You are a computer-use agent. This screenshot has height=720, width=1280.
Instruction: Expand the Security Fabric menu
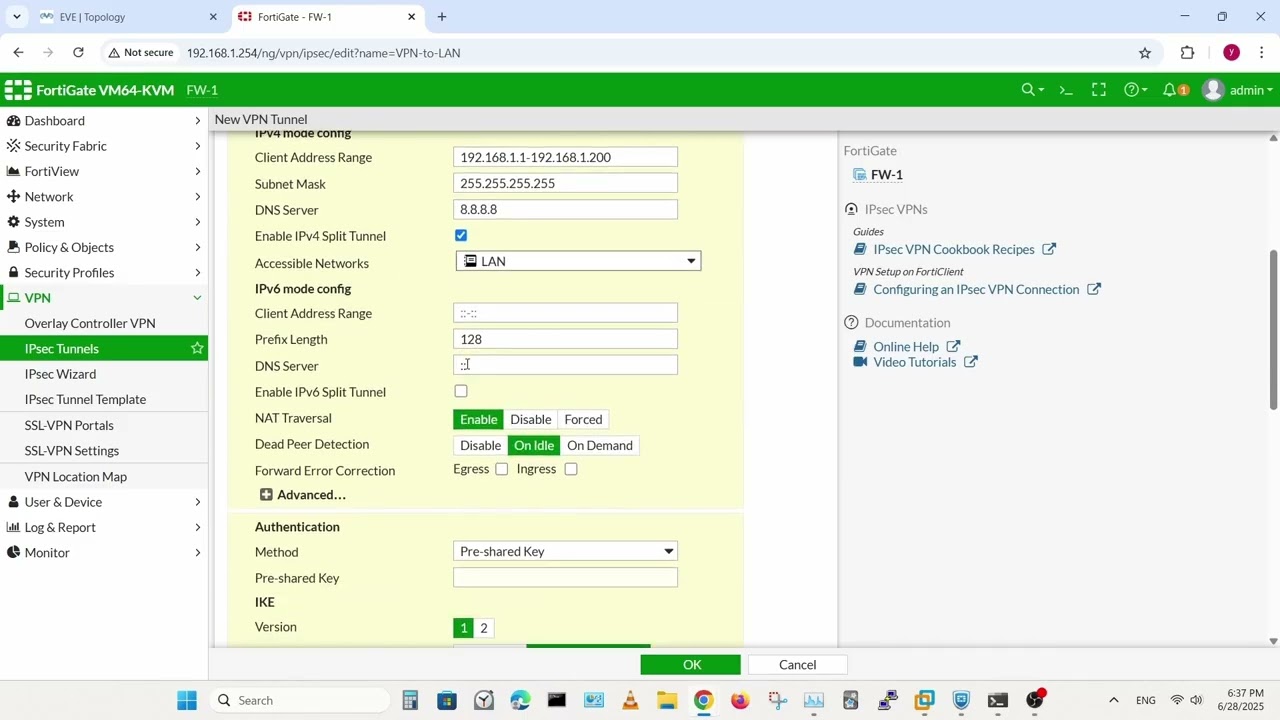coord(104,146)
